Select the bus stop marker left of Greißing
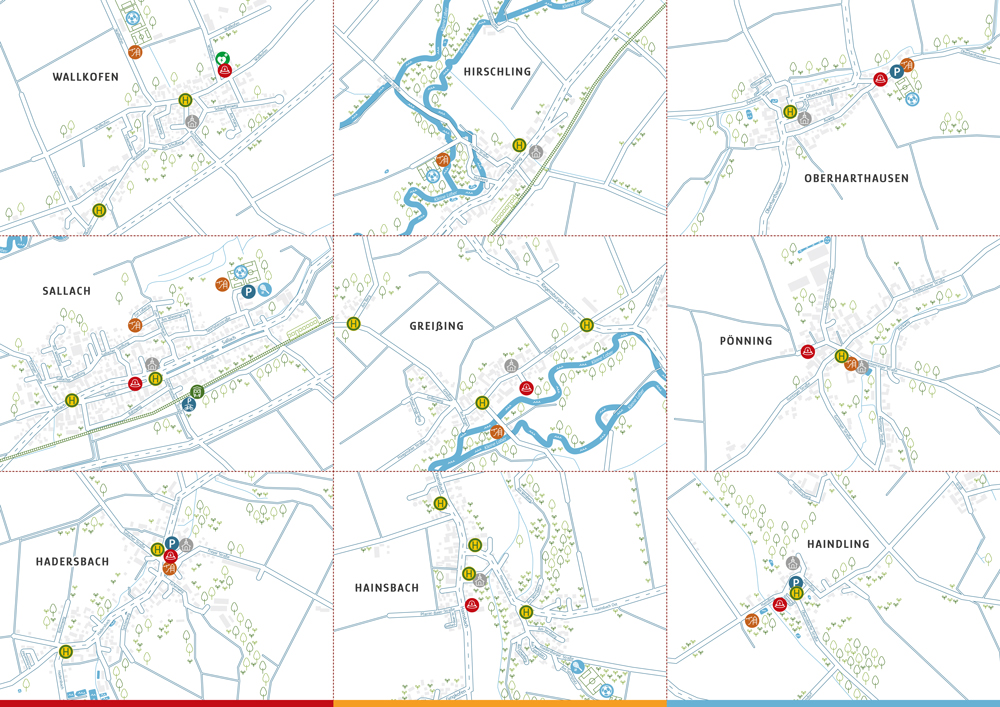 click(x=355, y=325)
